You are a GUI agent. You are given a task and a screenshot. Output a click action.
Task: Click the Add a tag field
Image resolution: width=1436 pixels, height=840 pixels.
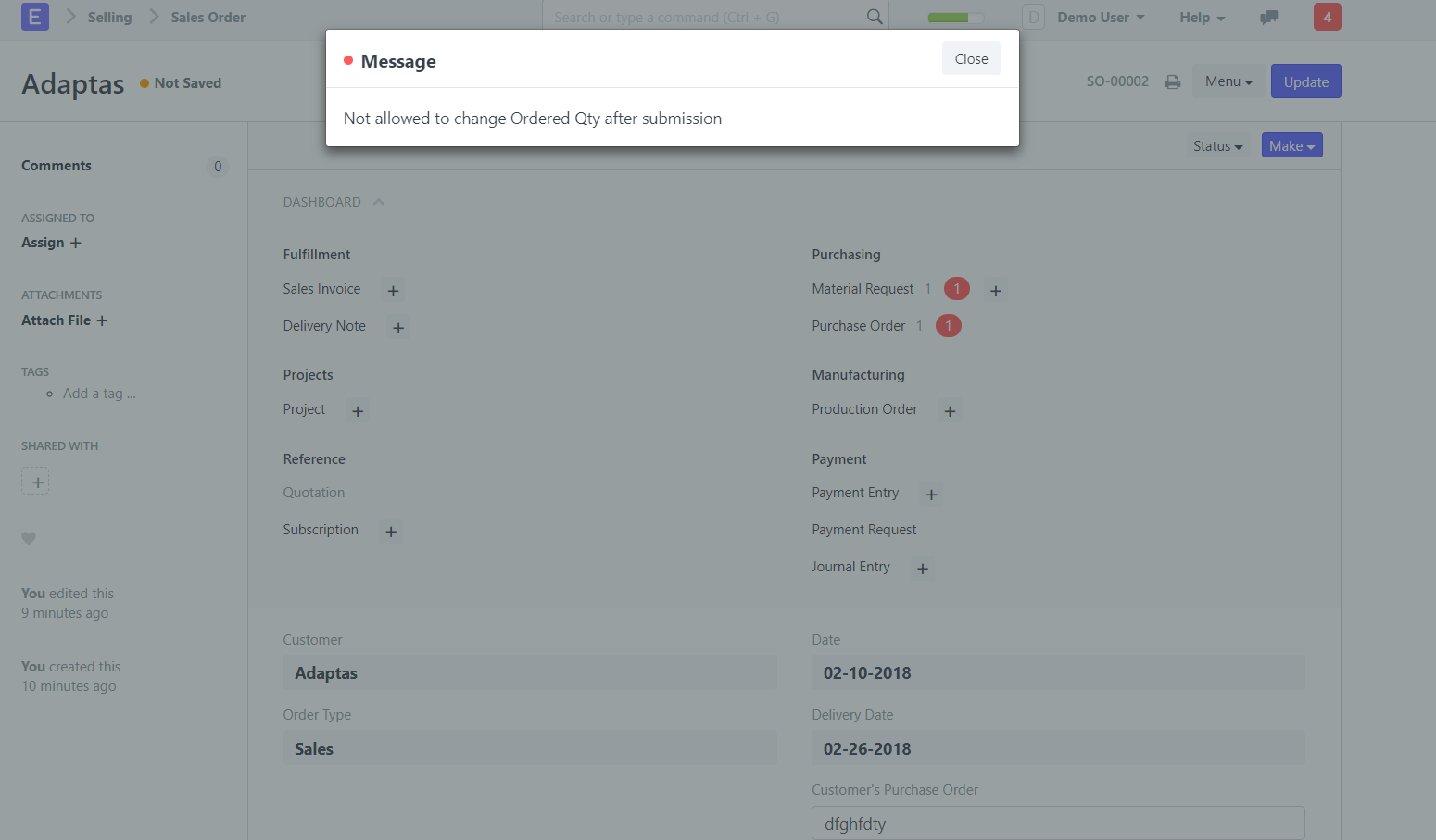(99, 394)
